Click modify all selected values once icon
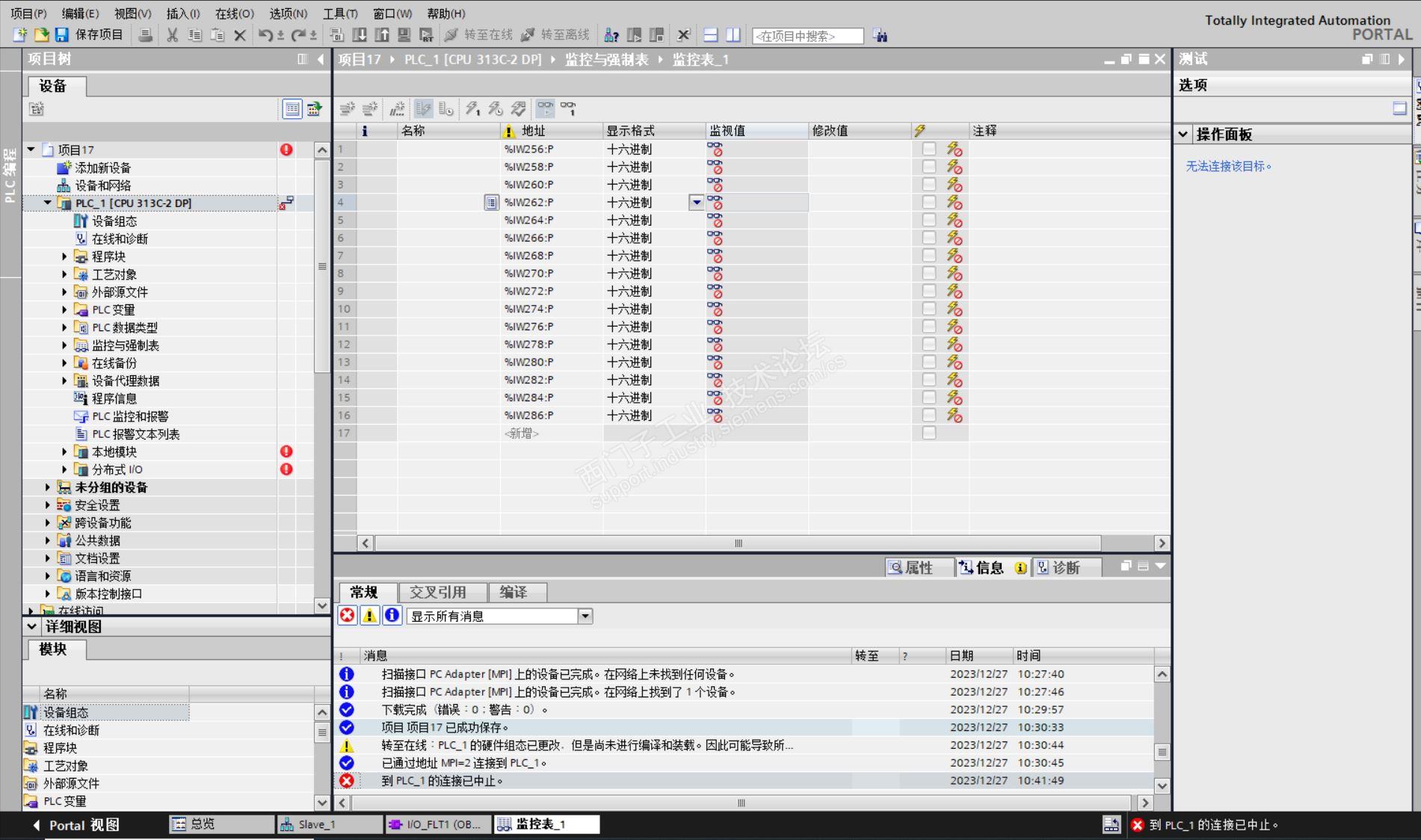This screenshot has width=1421, height=840. tap(472, 109)
